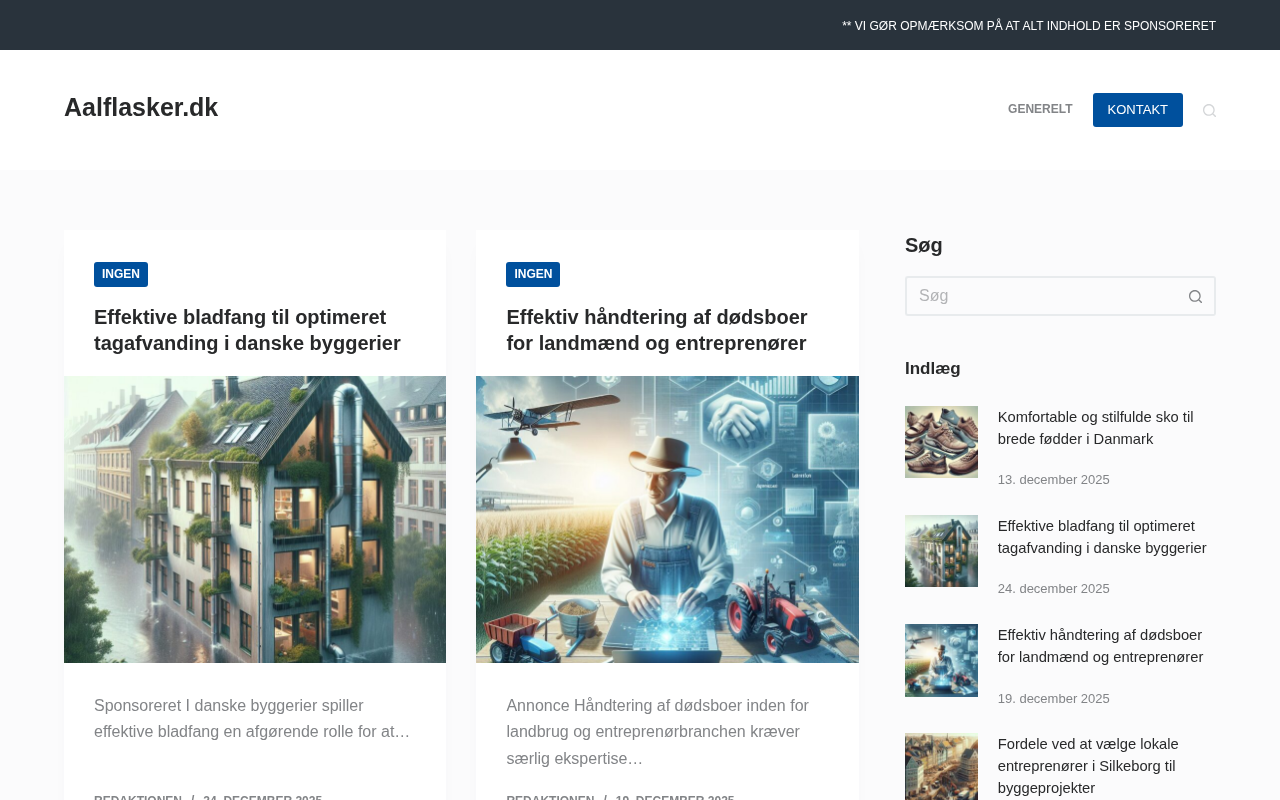Open the header search icon

[x=1209, y=110]
